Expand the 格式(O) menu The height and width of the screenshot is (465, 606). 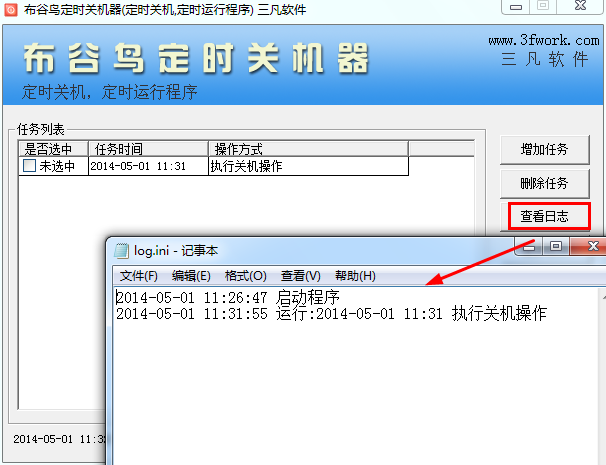(x=245, y=276)
